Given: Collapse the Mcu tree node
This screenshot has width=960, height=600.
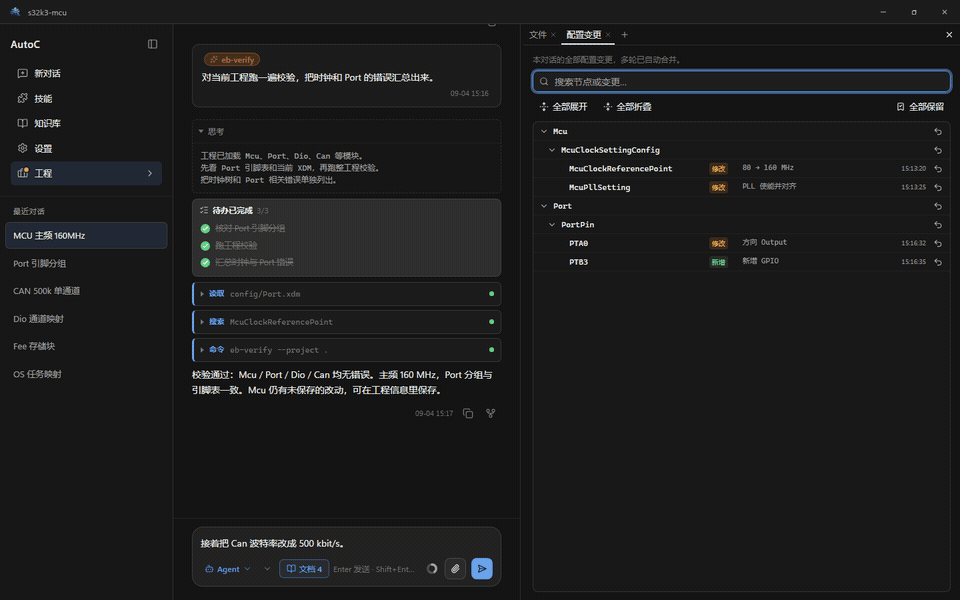Looking at the screenshot, I should tap(544, 132).
